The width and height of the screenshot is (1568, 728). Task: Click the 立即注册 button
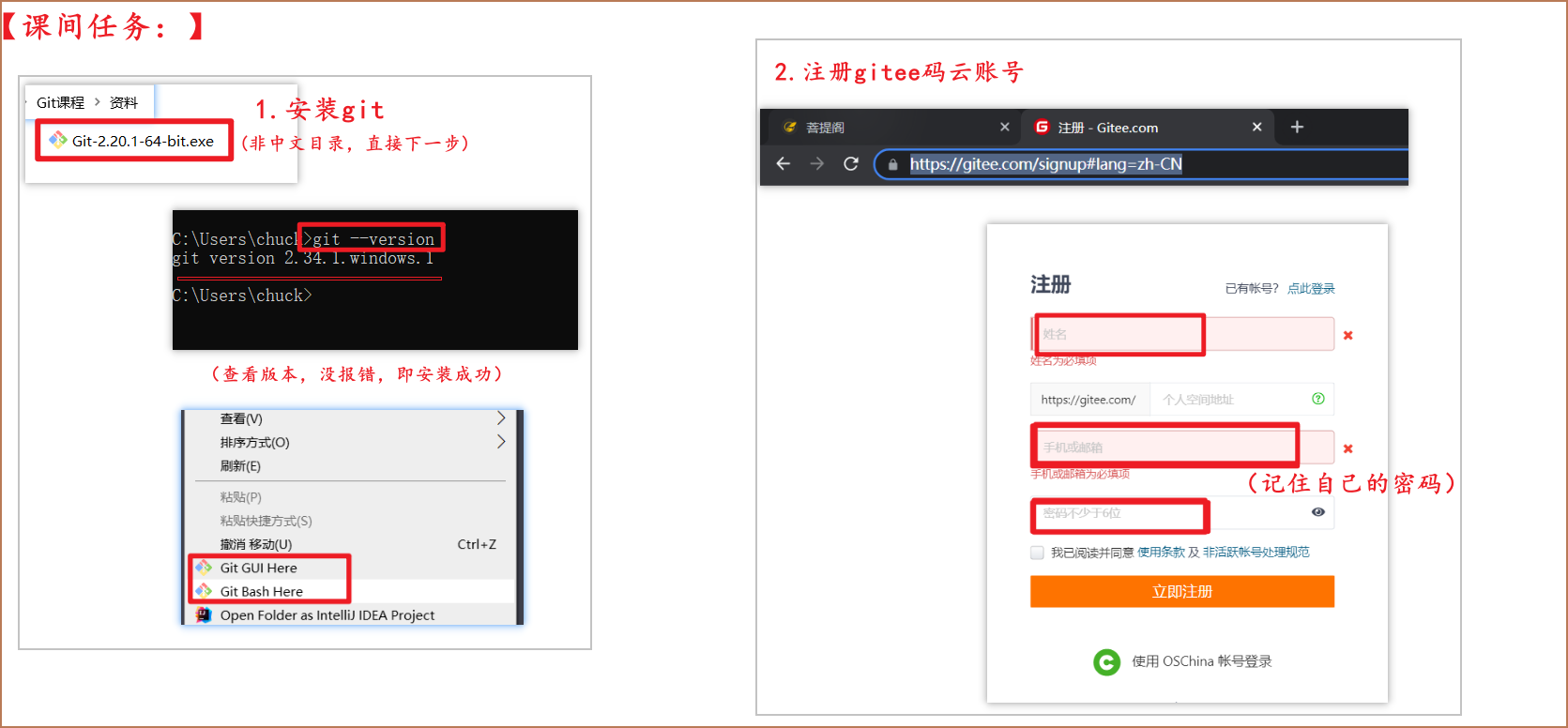[x=1182, y=591]
